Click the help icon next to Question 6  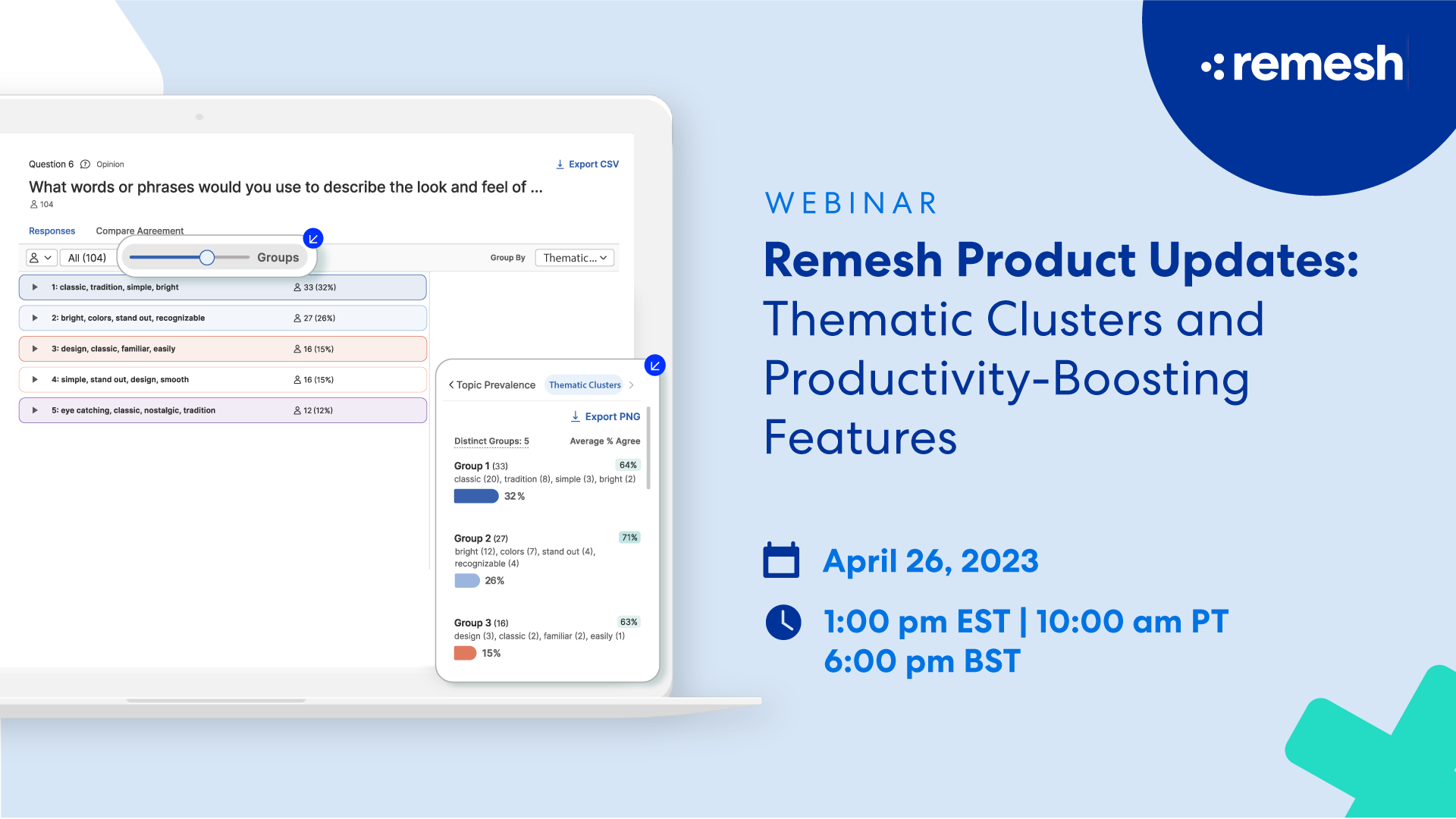pyautogui.click(x=85, y=164)
